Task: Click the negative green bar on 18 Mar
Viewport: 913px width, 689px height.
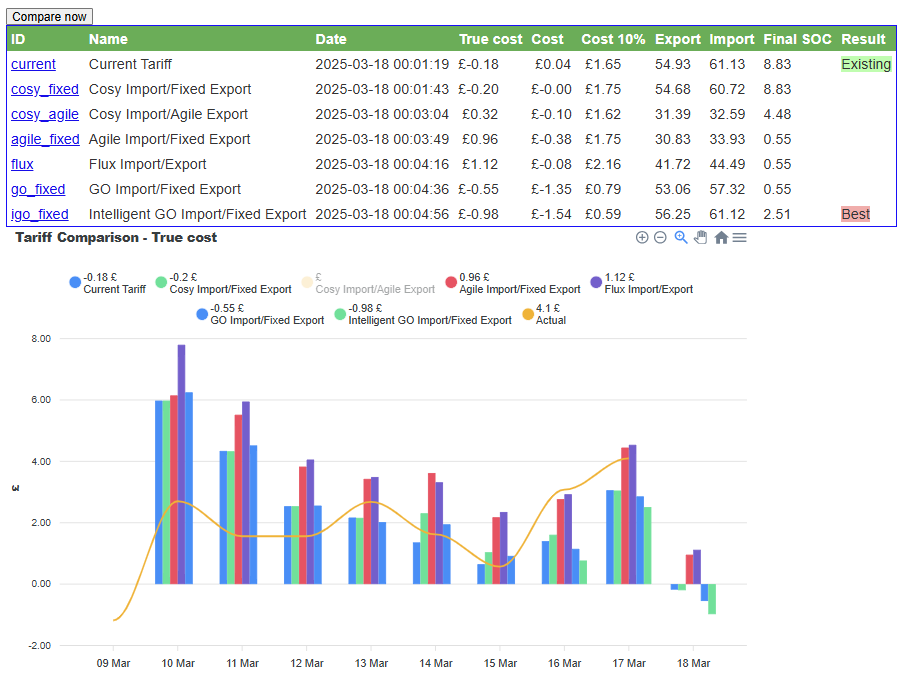Action: pyautogui.click(x=712, y=599)
